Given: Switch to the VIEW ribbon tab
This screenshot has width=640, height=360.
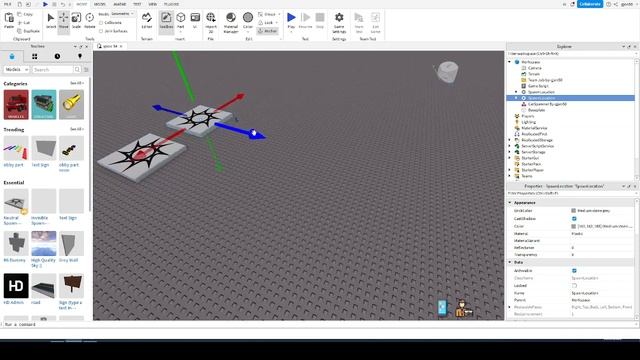Looking at the screenshot, I should (153, 4).
